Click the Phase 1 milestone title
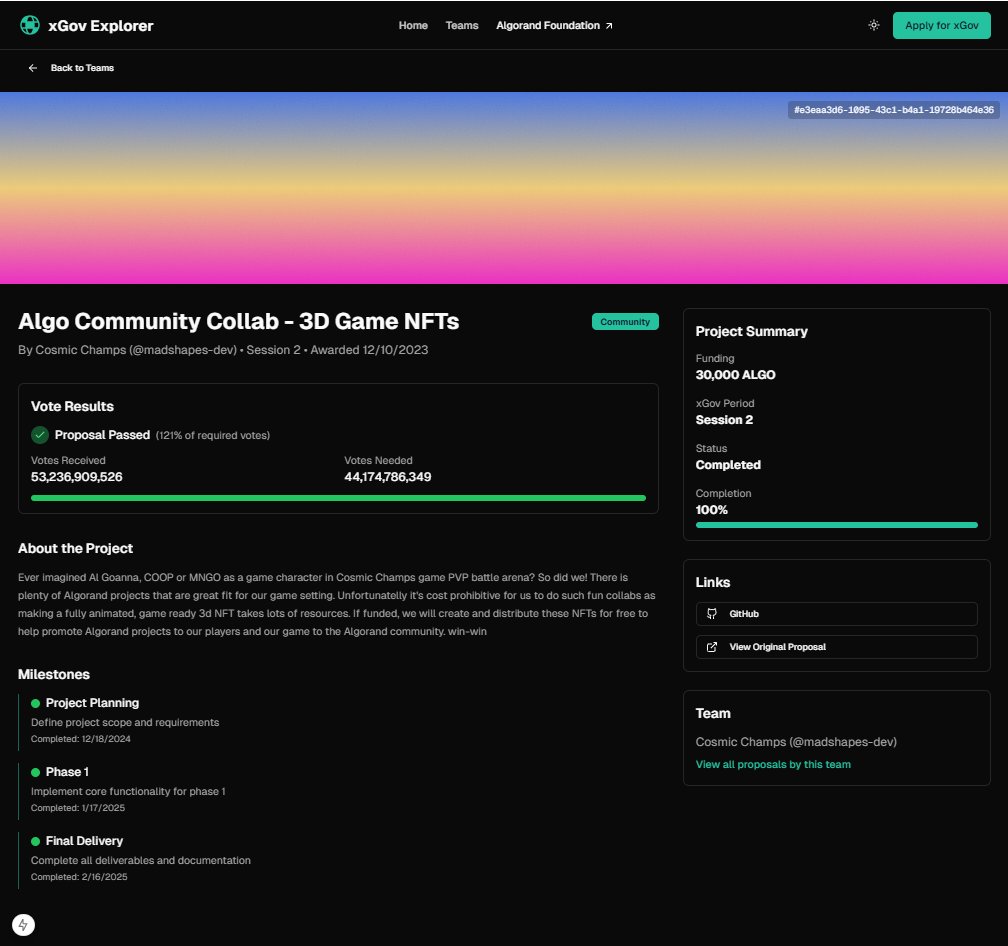 (x=67, y=772)
